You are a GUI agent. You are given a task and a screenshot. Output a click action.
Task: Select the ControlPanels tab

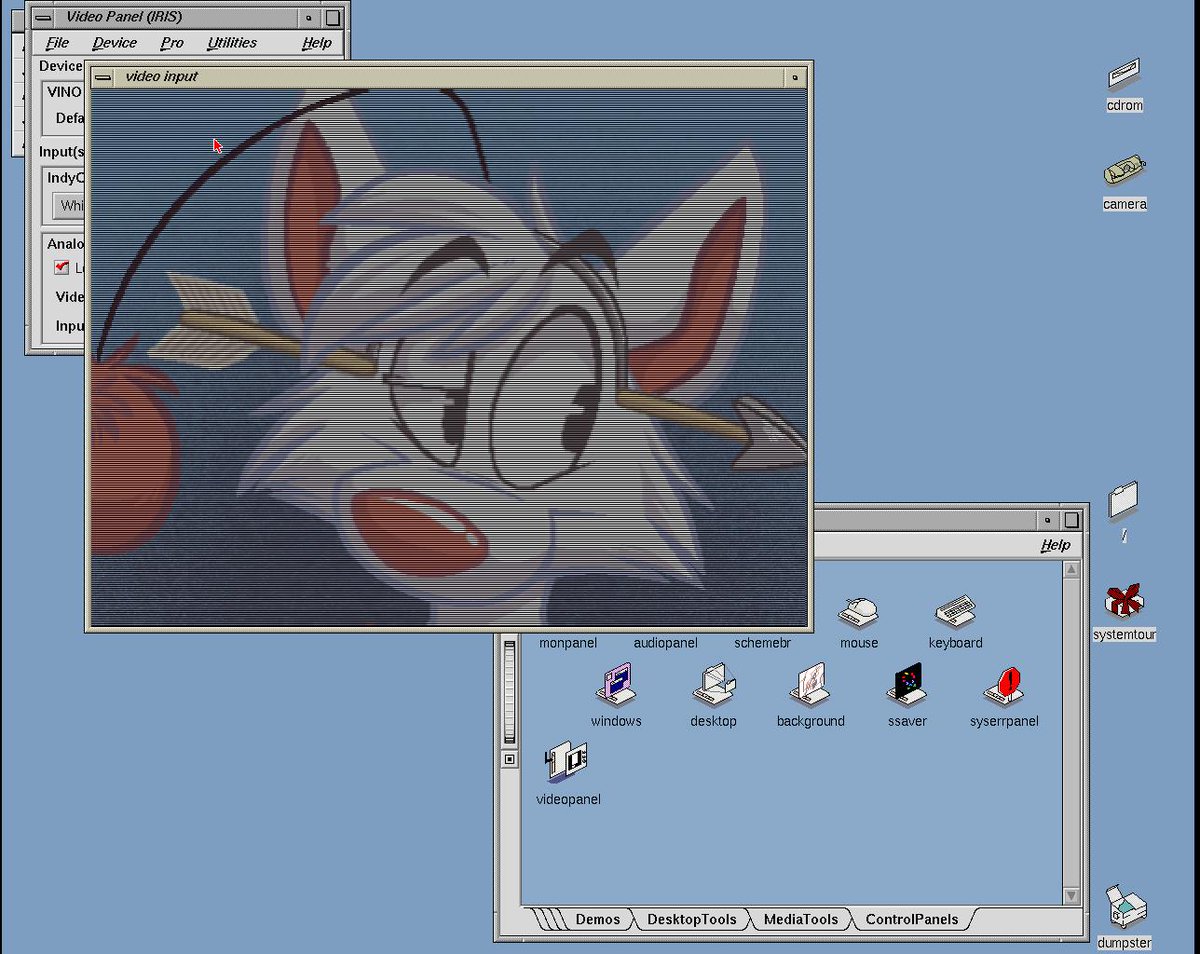click(x=911, y=919)
